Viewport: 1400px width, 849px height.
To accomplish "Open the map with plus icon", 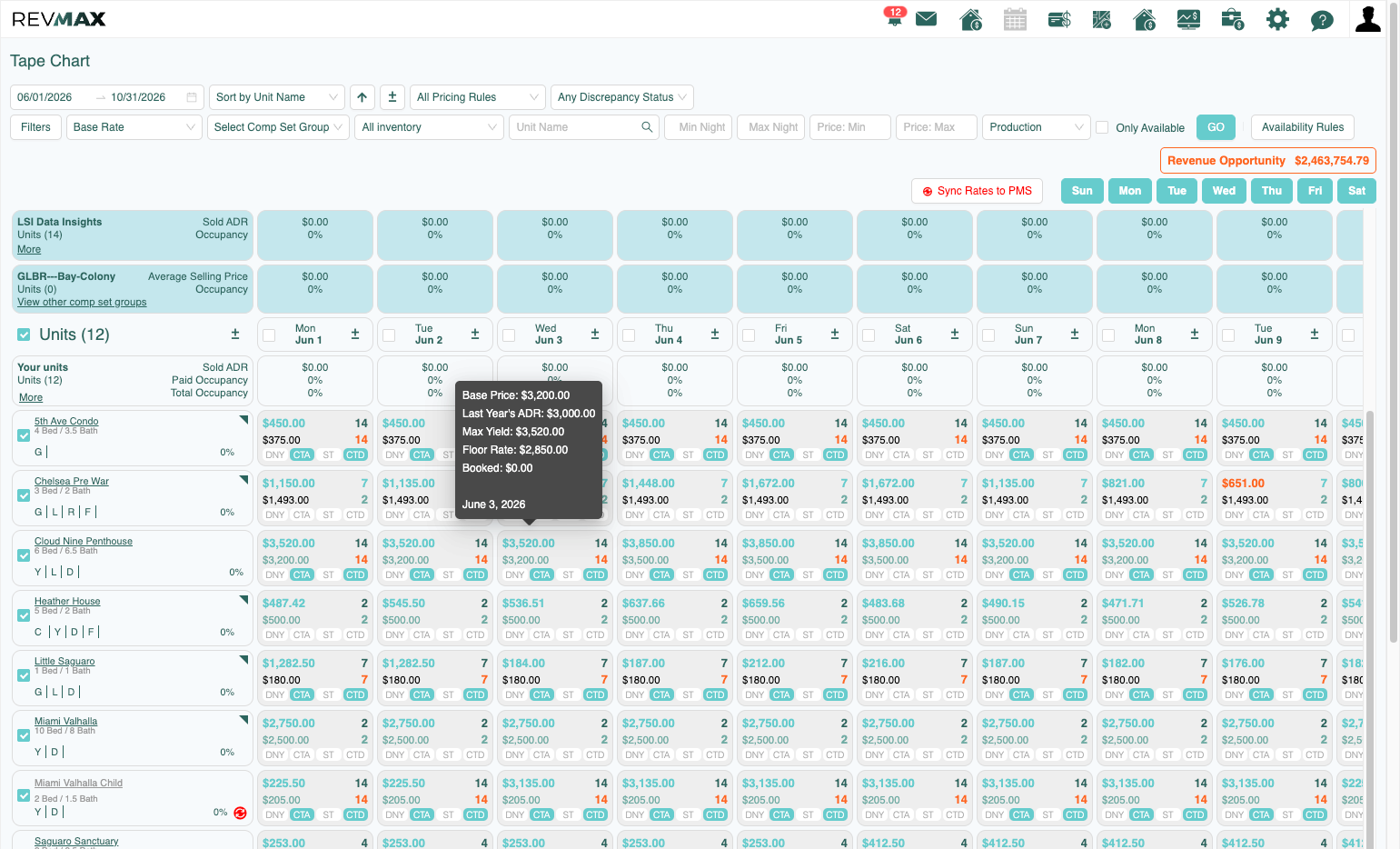I will click(x=1102, y=19).
